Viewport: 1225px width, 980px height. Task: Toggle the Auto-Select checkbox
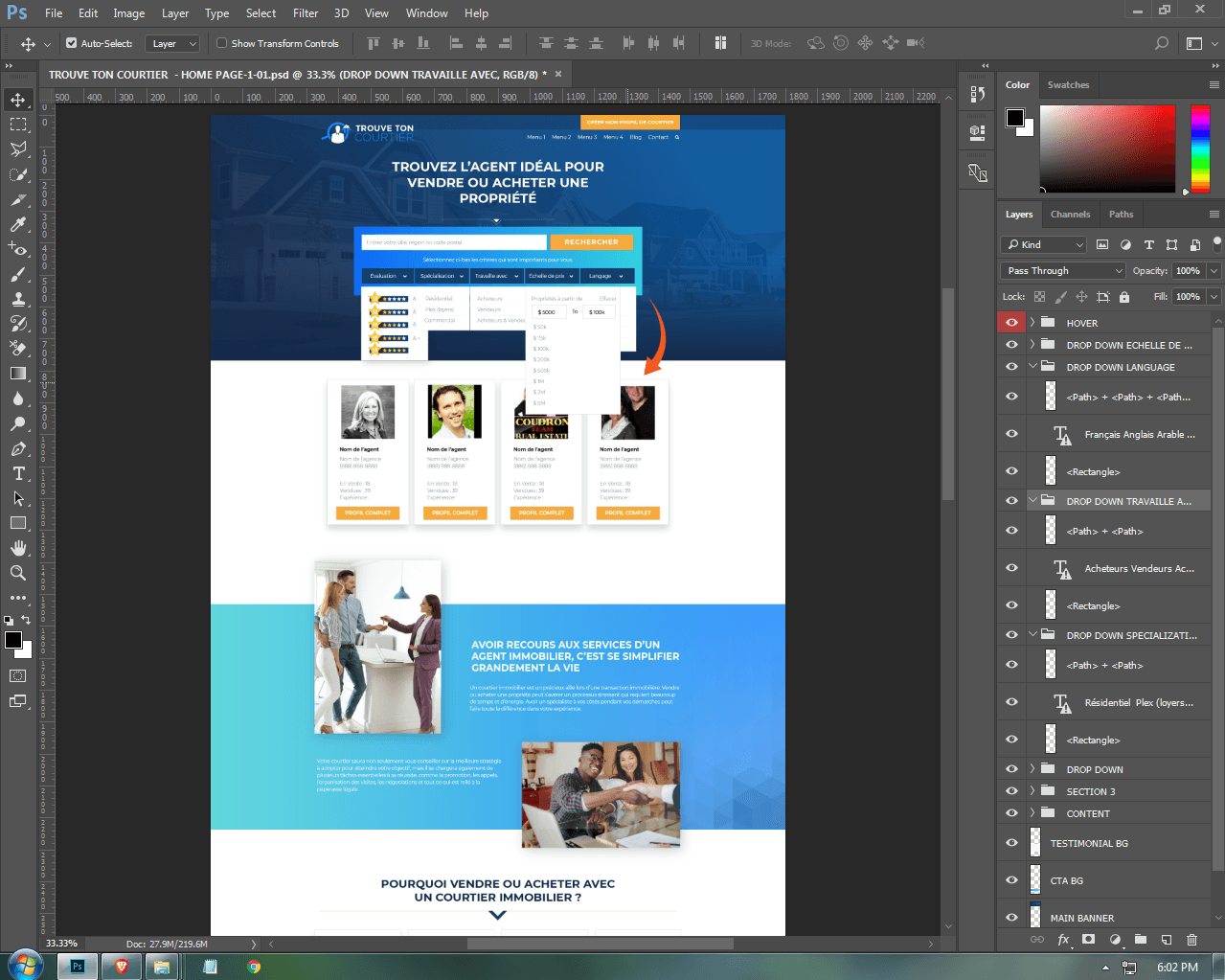pyautogui.click(x=72, y=43)
